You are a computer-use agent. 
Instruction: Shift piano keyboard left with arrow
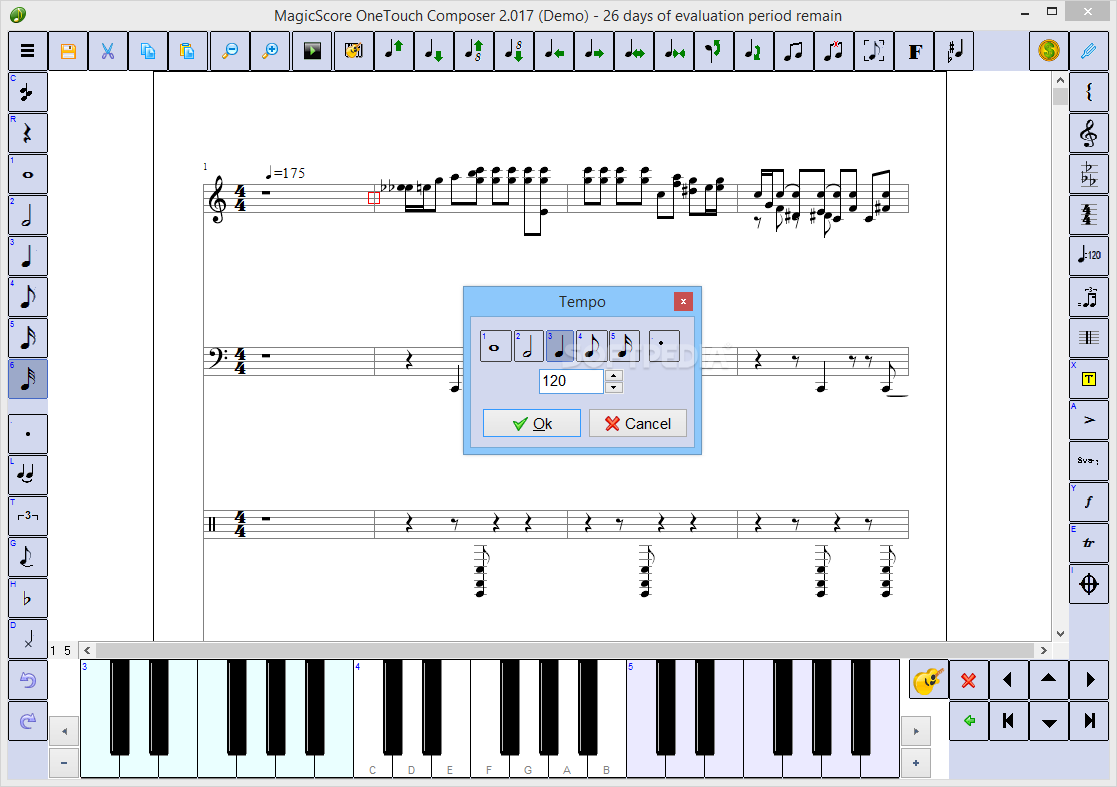(64, 731)
